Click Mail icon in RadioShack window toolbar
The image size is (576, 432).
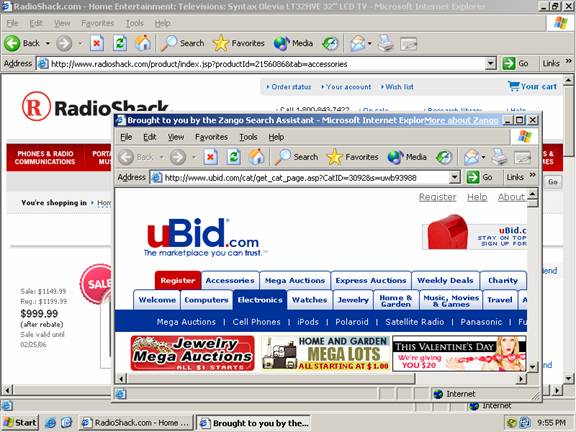357,43
